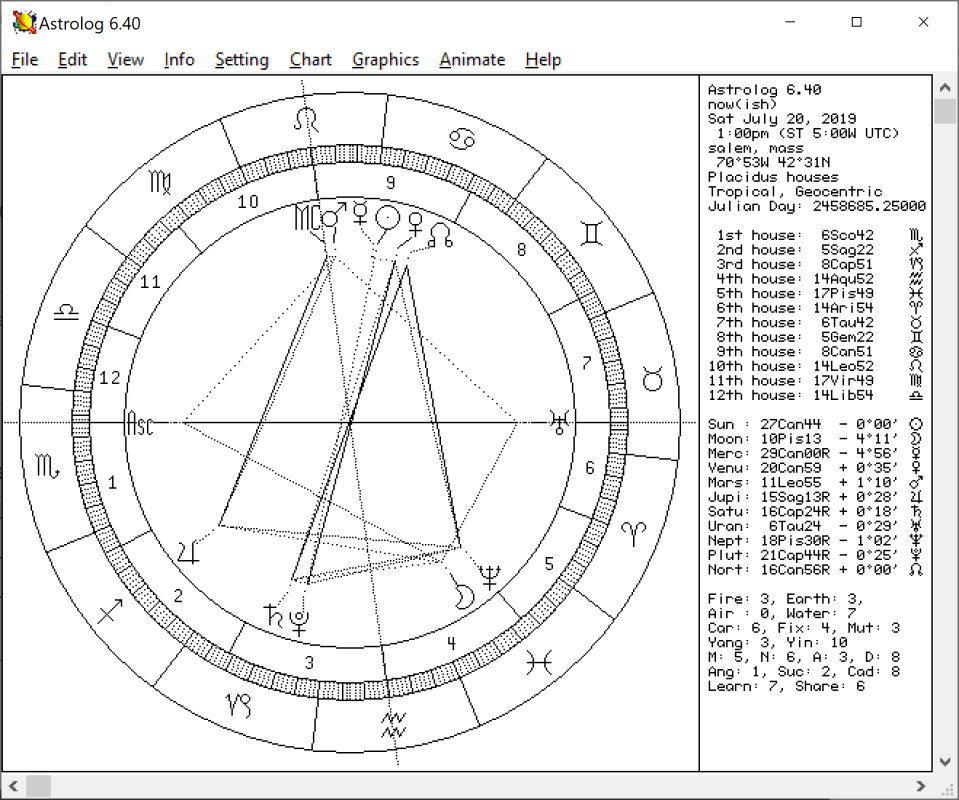Click the down arrow on the vertical scrollbar
Image resolution: width=959 pixels, height=800 pixels.
point(944,761)
